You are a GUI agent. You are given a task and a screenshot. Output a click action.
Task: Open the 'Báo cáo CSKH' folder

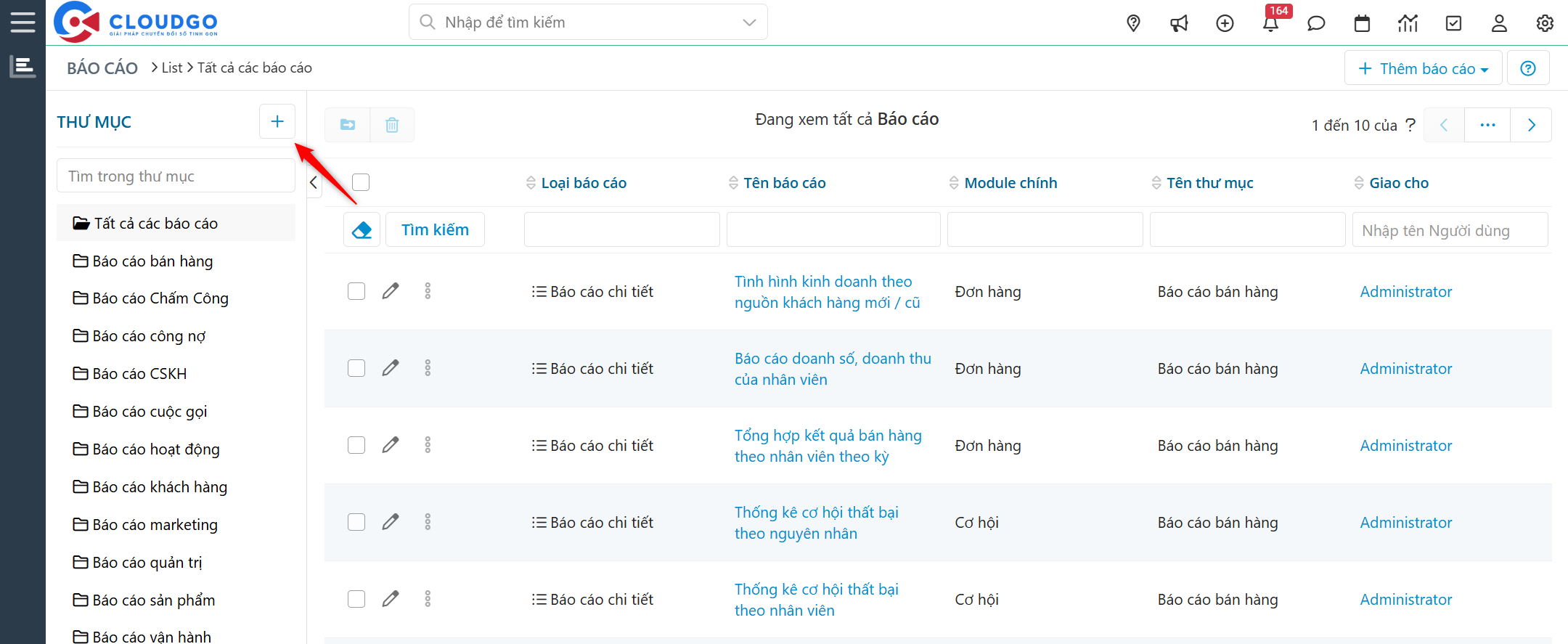pos(139,374)
